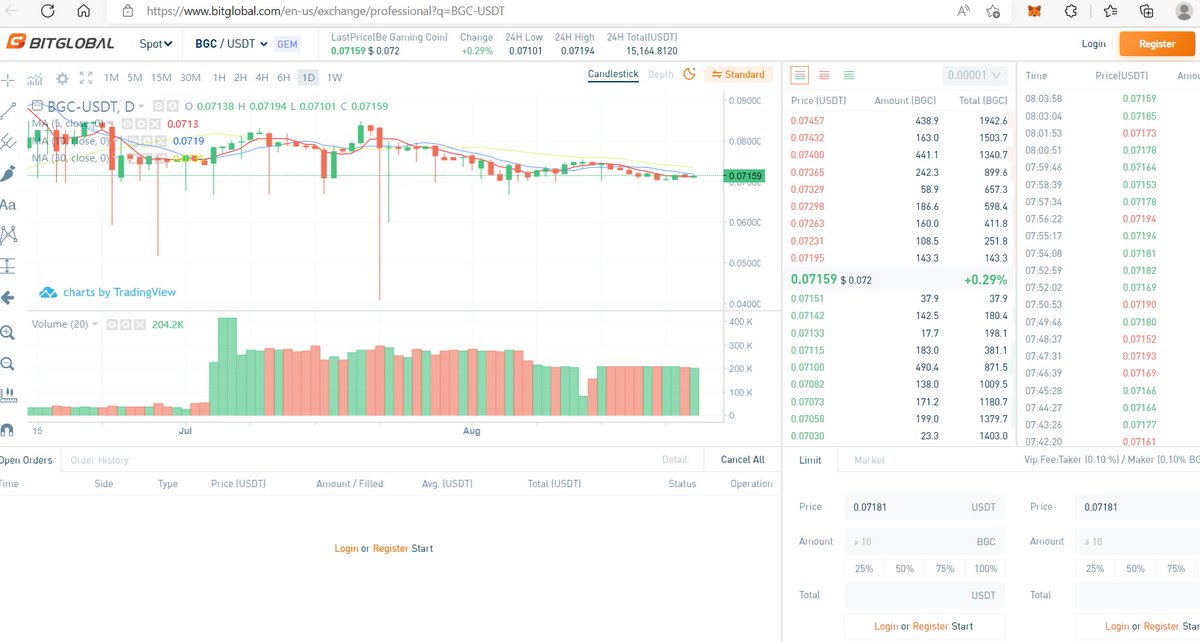The image size is (1200, 642).
Task: Show combined order book view icon
Action: point(799,75)
